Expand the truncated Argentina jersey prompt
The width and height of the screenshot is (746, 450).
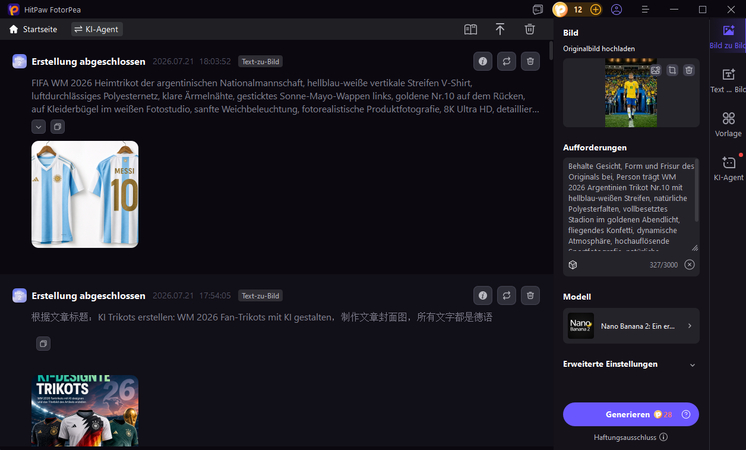coord(39,127)
